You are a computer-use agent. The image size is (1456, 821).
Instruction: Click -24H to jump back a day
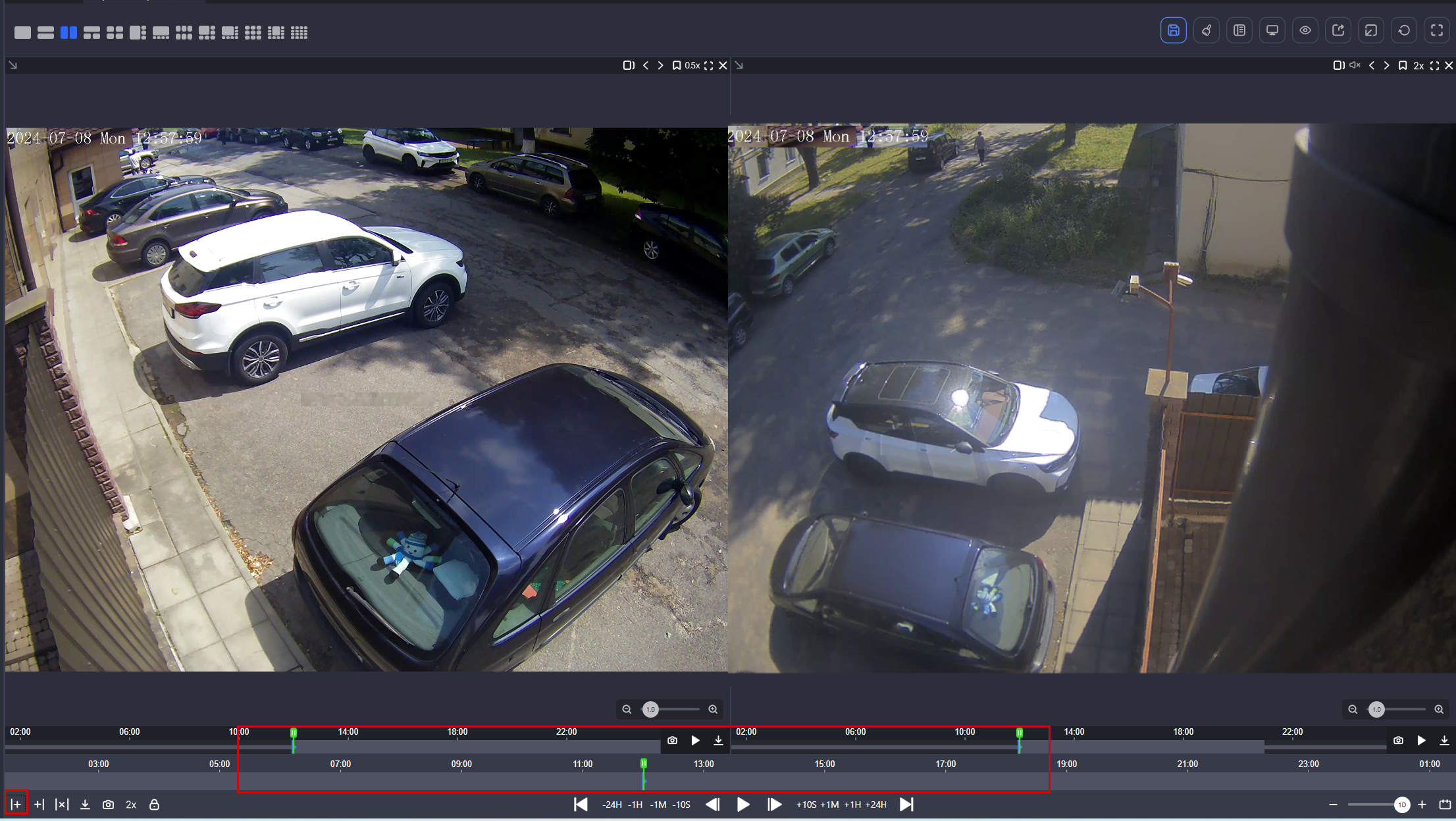613,804
